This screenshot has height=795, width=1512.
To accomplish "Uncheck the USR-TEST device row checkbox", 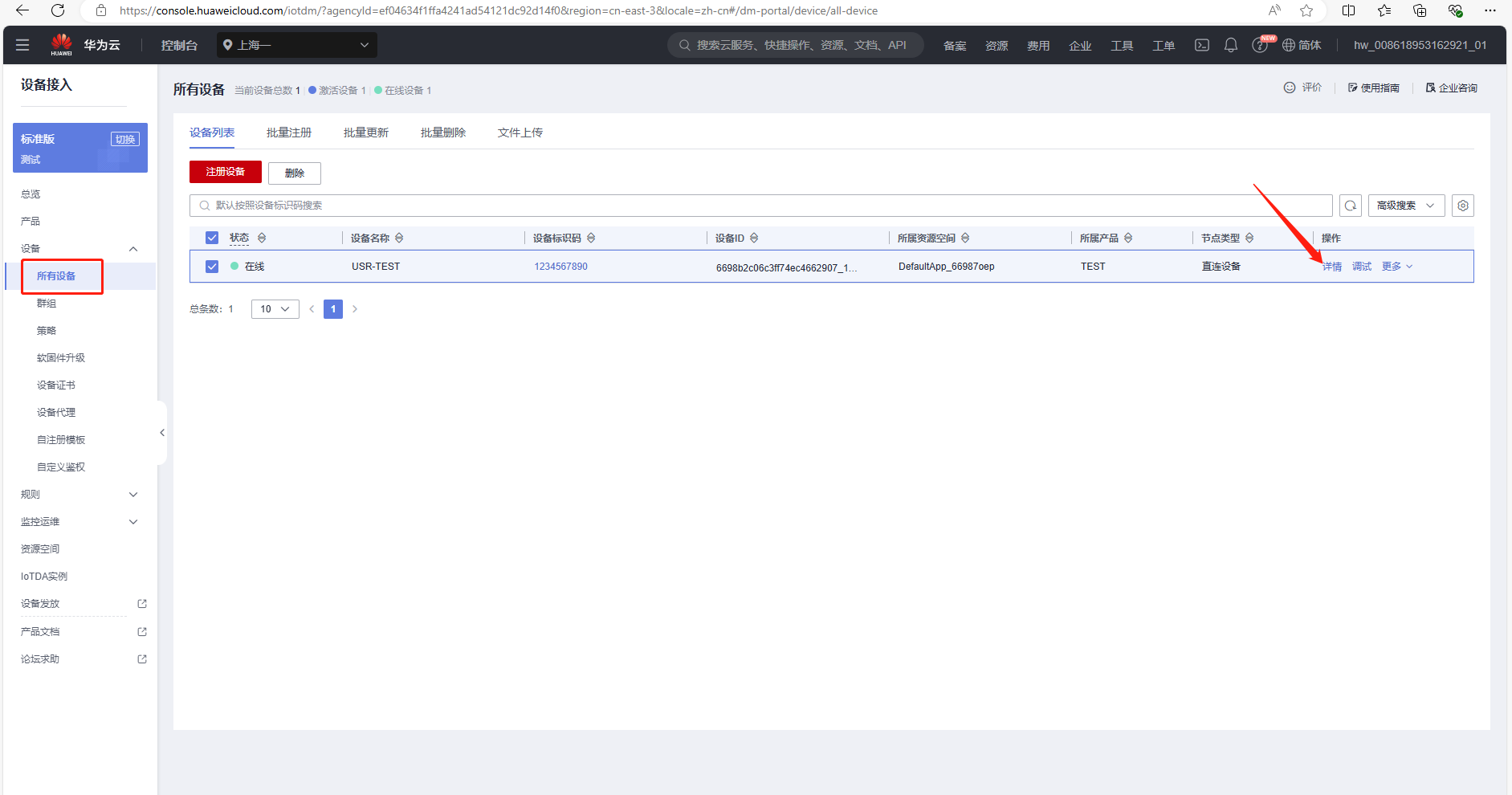I will coord(212,267).
